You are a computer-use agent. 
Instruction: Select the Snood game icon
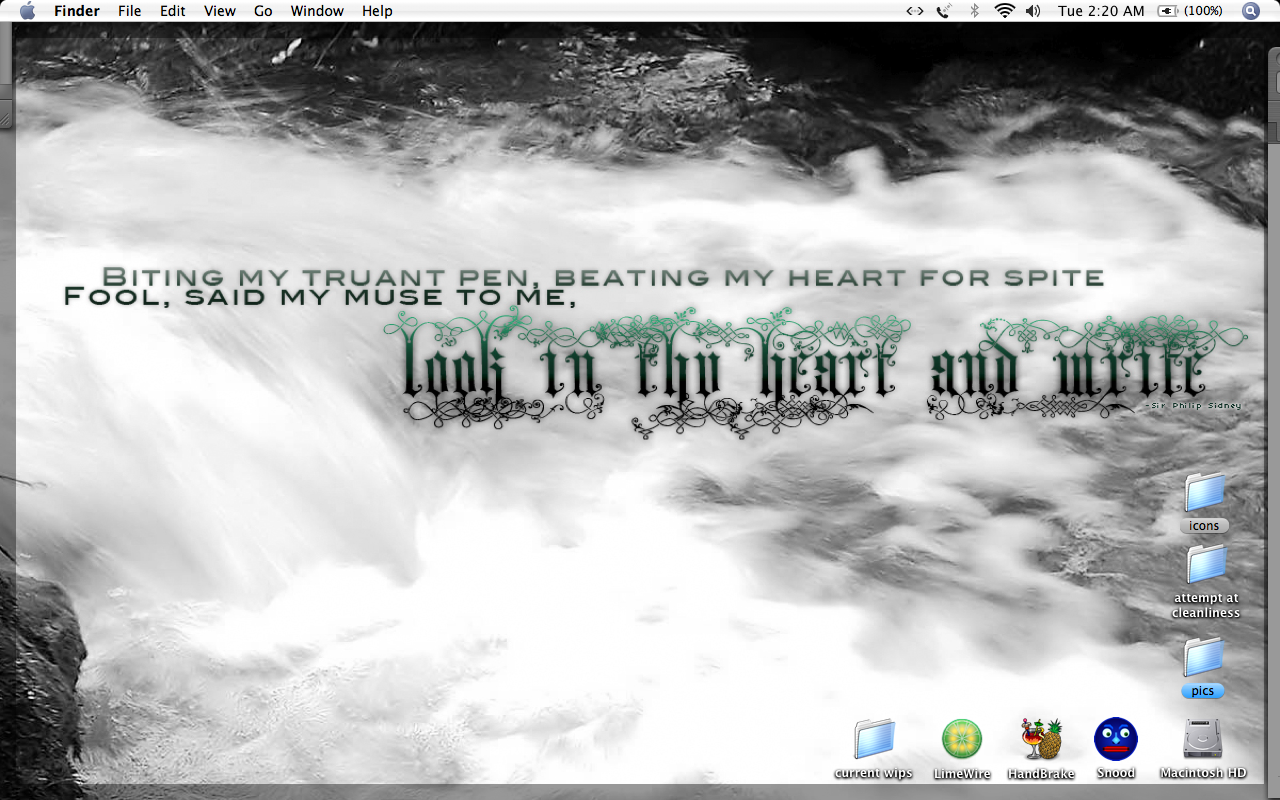[x=1116, y=739]
